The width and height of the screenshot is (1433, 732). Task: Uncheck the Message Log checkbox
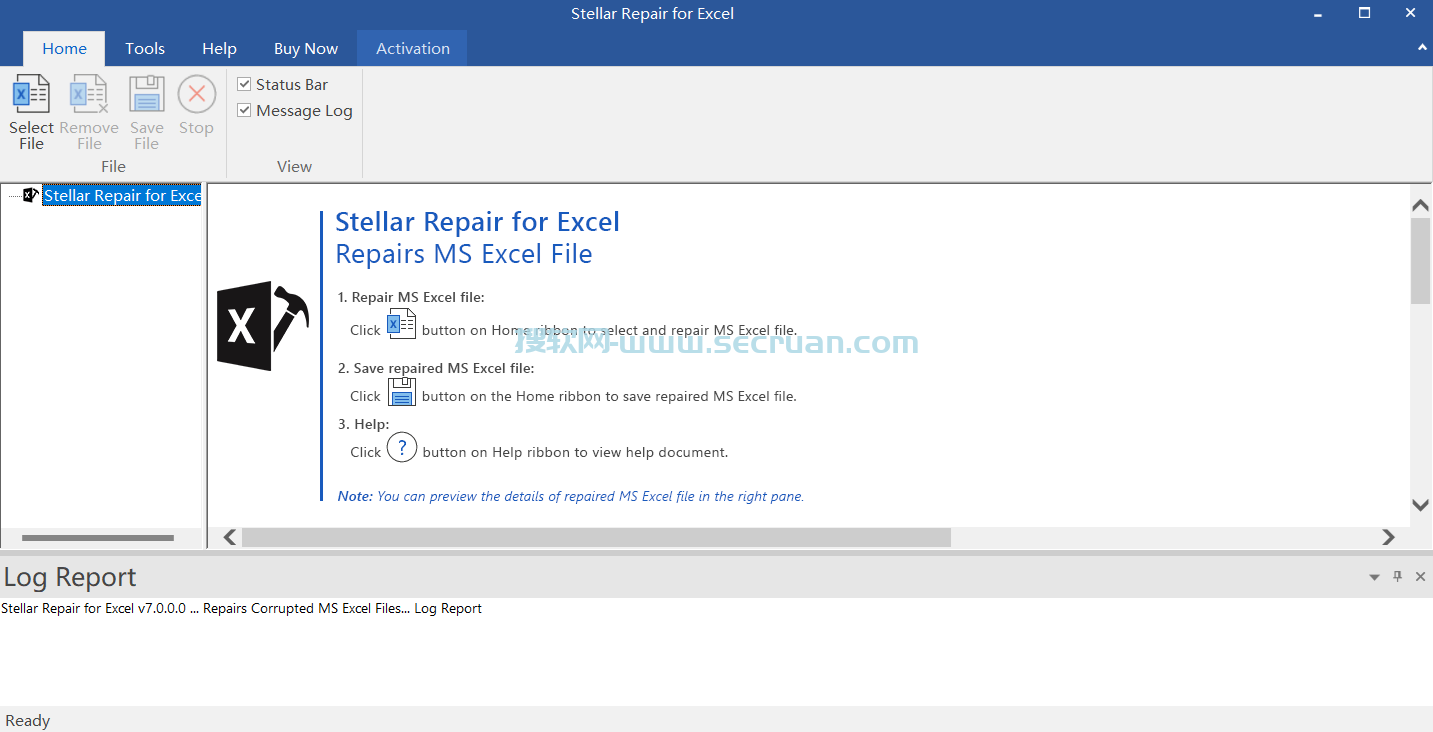pos(244,110)
